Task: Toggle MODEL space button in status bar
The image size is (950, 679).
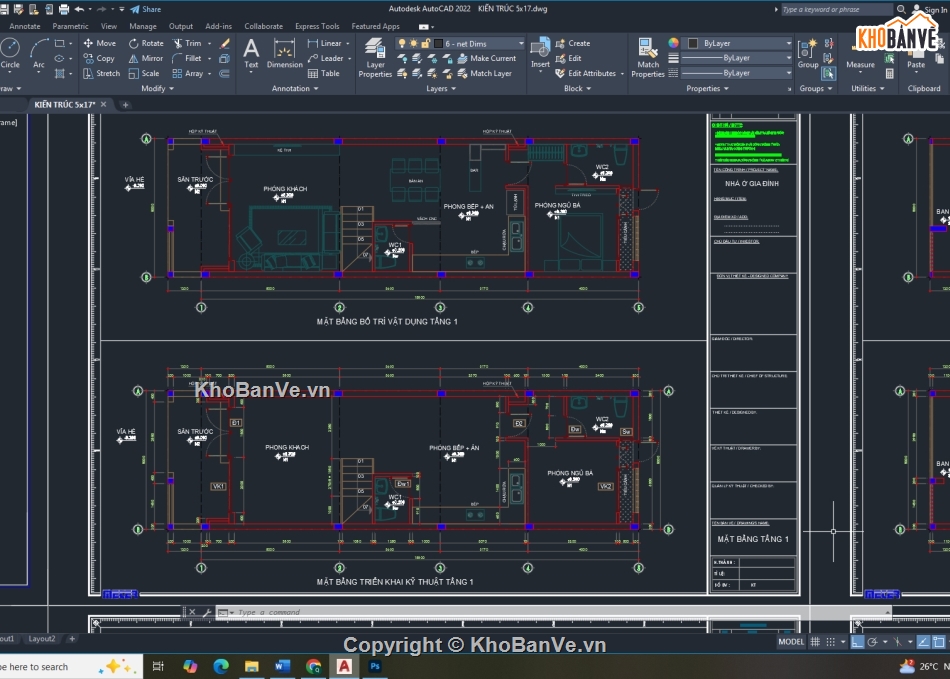Action: click(x=790, y=642)
